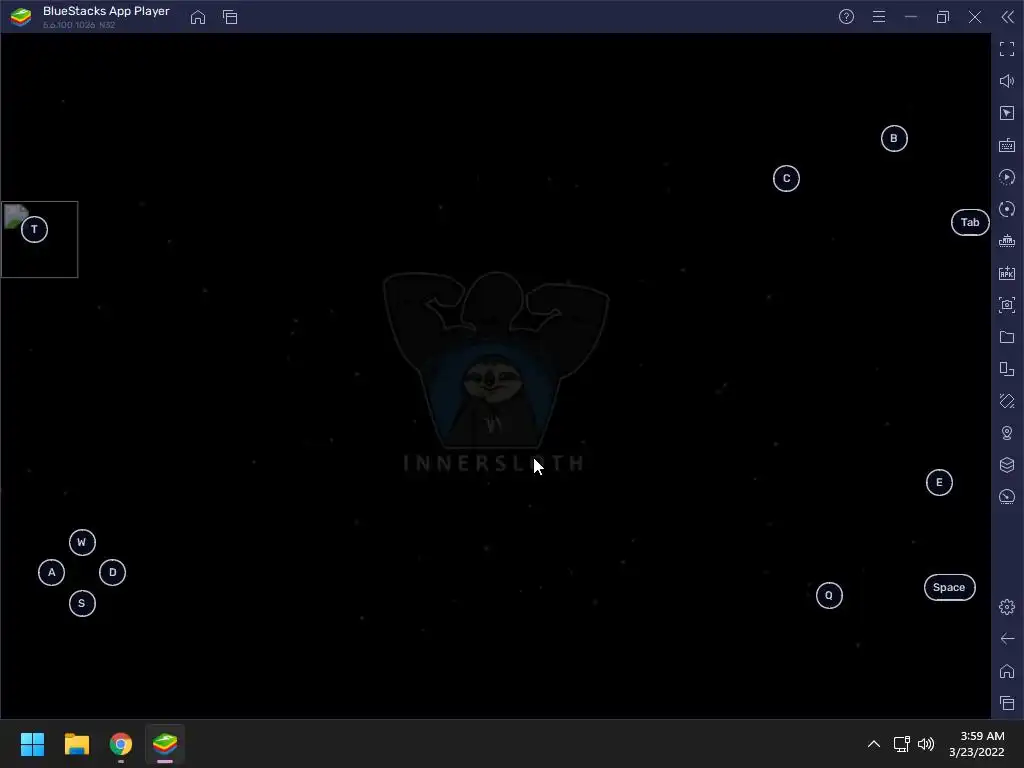Open Google Chrome from taskbar
The image size is (1024, 768).
[x=121, y=744]
